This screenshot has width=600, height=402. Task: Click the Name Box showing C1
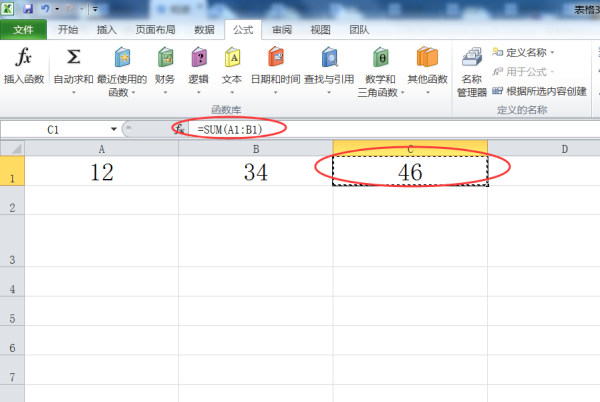pyautogui.click(x=53, y=130)
